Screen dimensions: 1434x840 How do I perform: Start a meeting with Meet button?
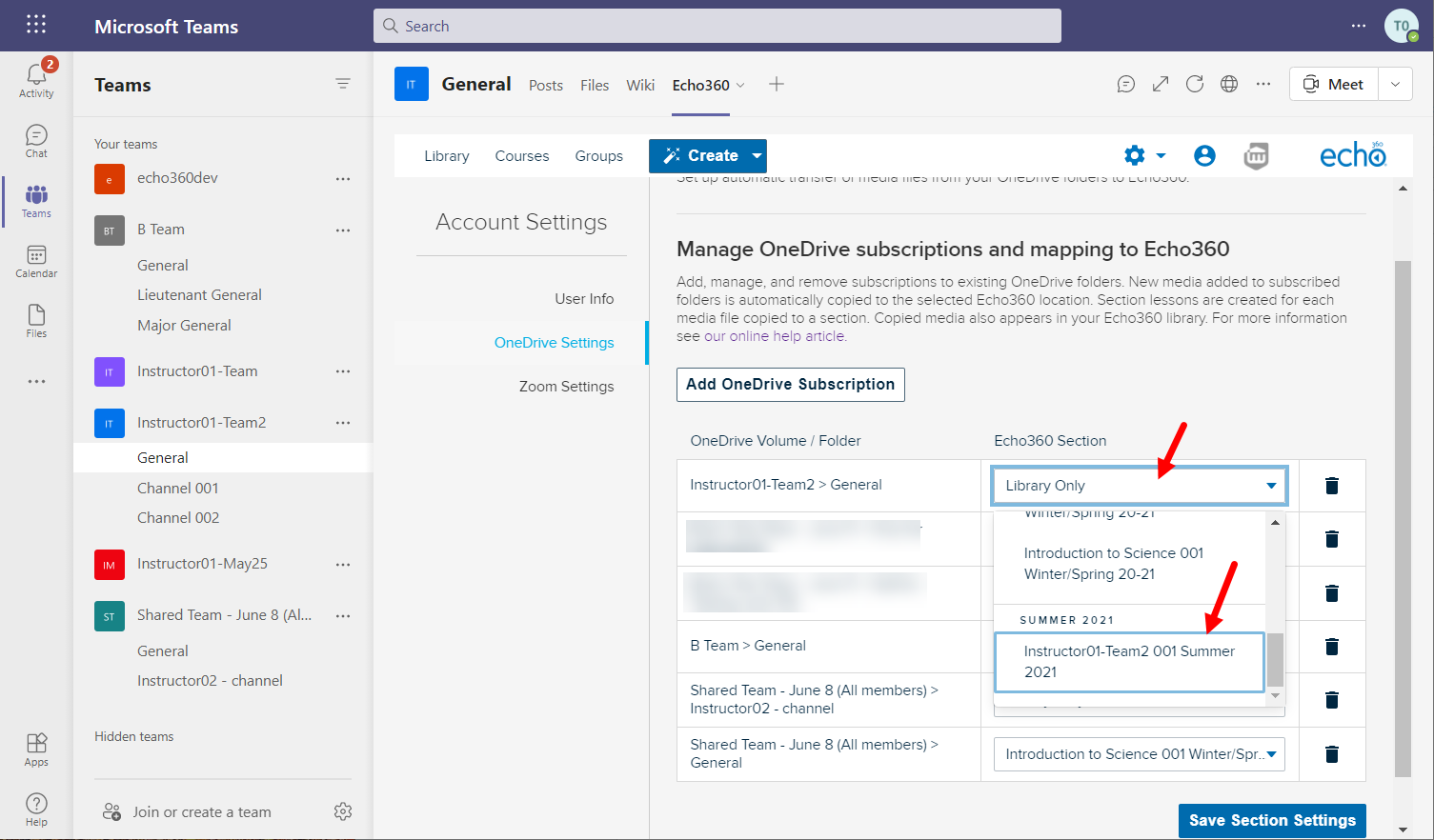point(1334,84)
